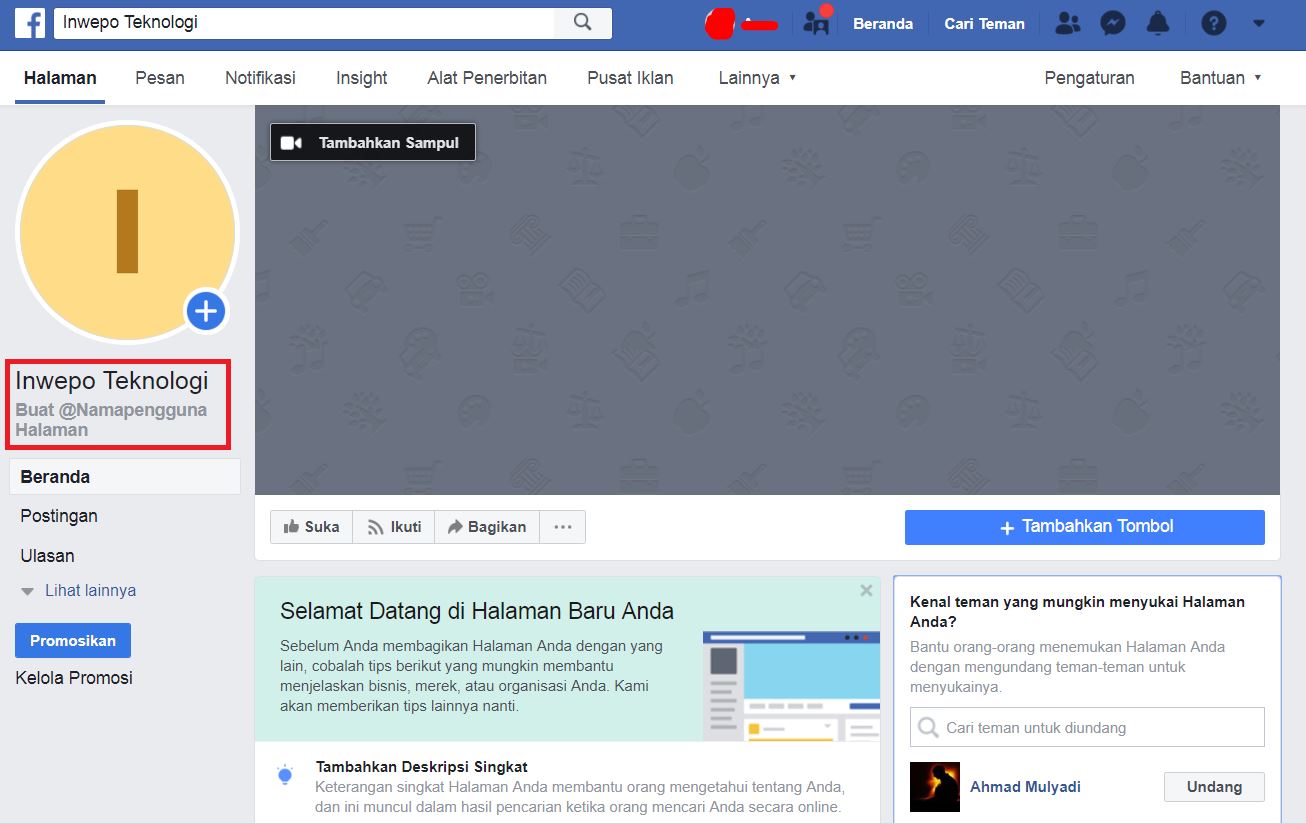1306x824 pixels.
Task: Open the Messenger icon
Action: pyautogui.click(x=1113, y=23)
